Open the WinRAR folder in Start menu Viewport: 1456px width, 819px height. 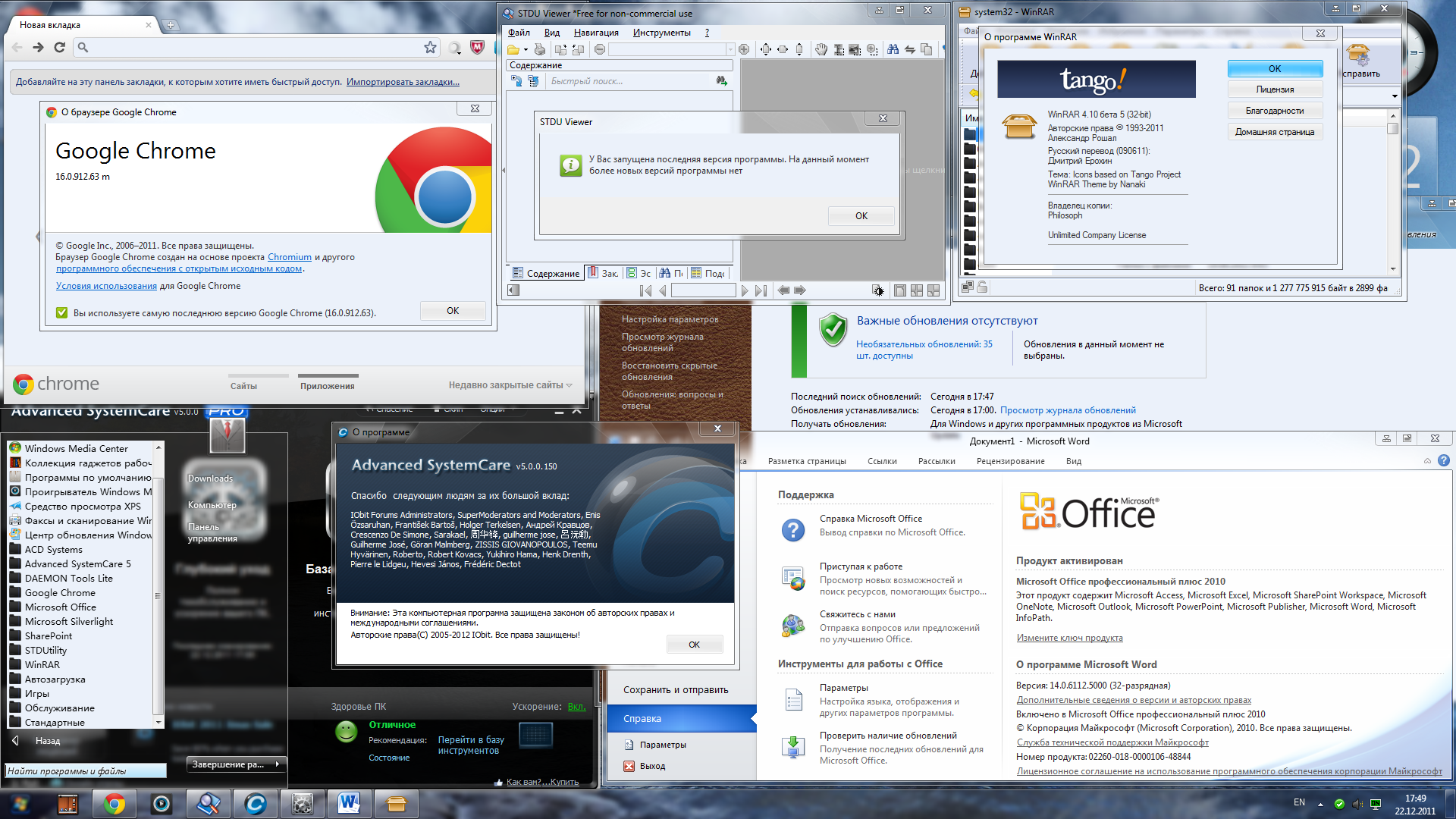click(x=42, y=664)
